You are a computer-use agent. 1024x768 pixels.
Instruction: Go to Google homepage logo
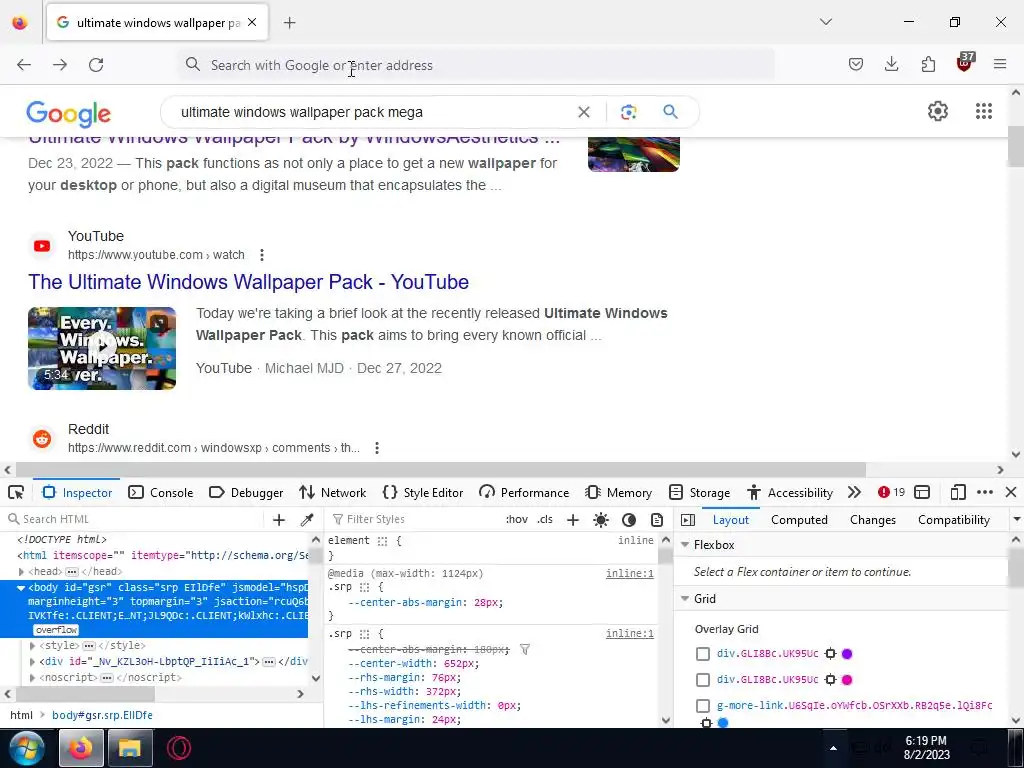click(69, 114)
